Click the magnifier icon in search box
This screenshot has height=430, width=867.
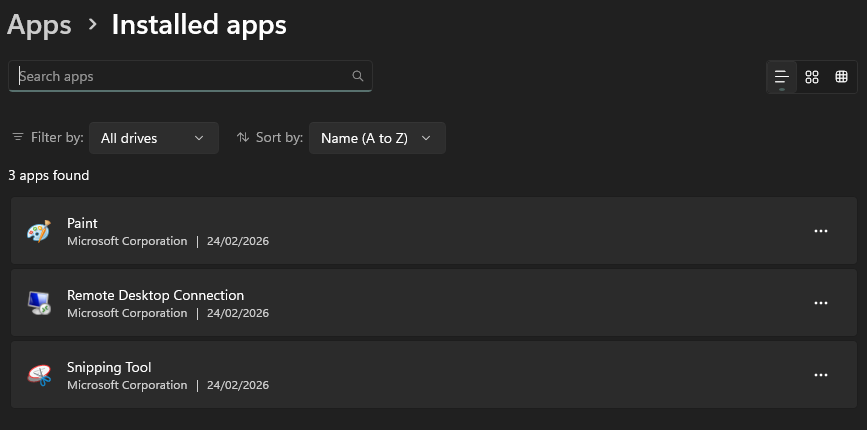[358, 76]
